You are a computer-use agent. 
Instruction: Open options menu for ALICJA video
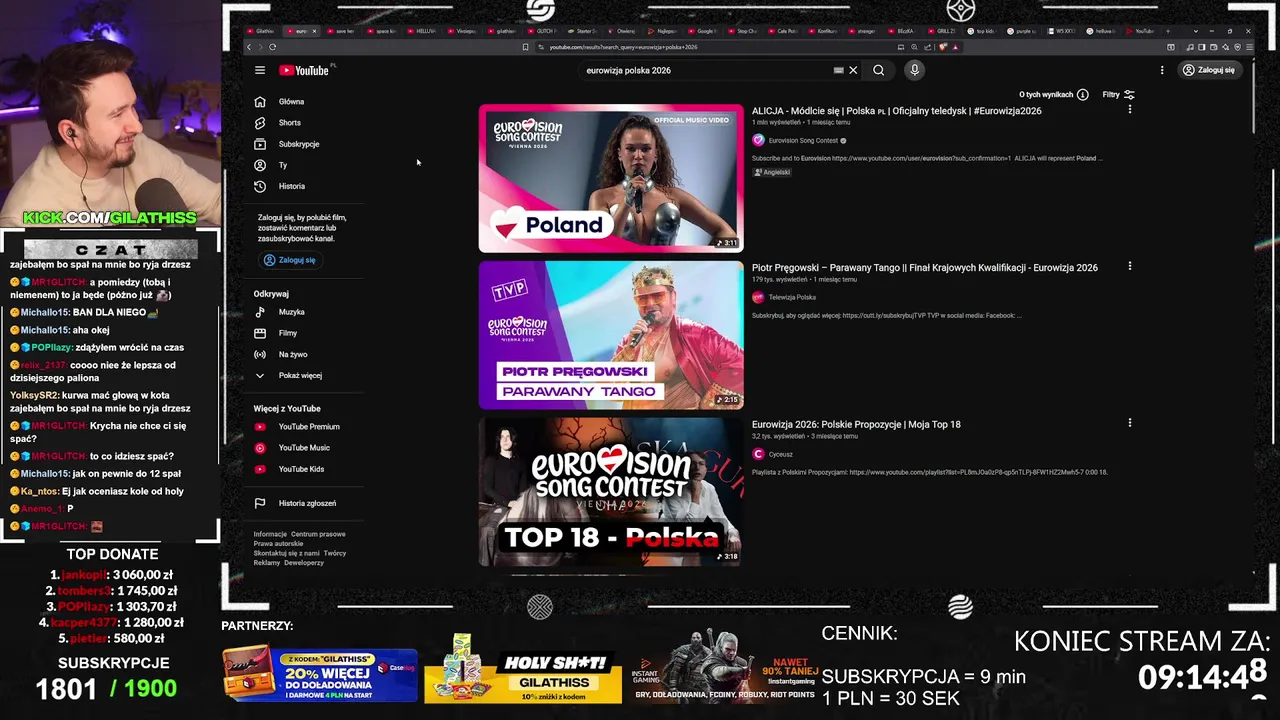(1130, 109)
